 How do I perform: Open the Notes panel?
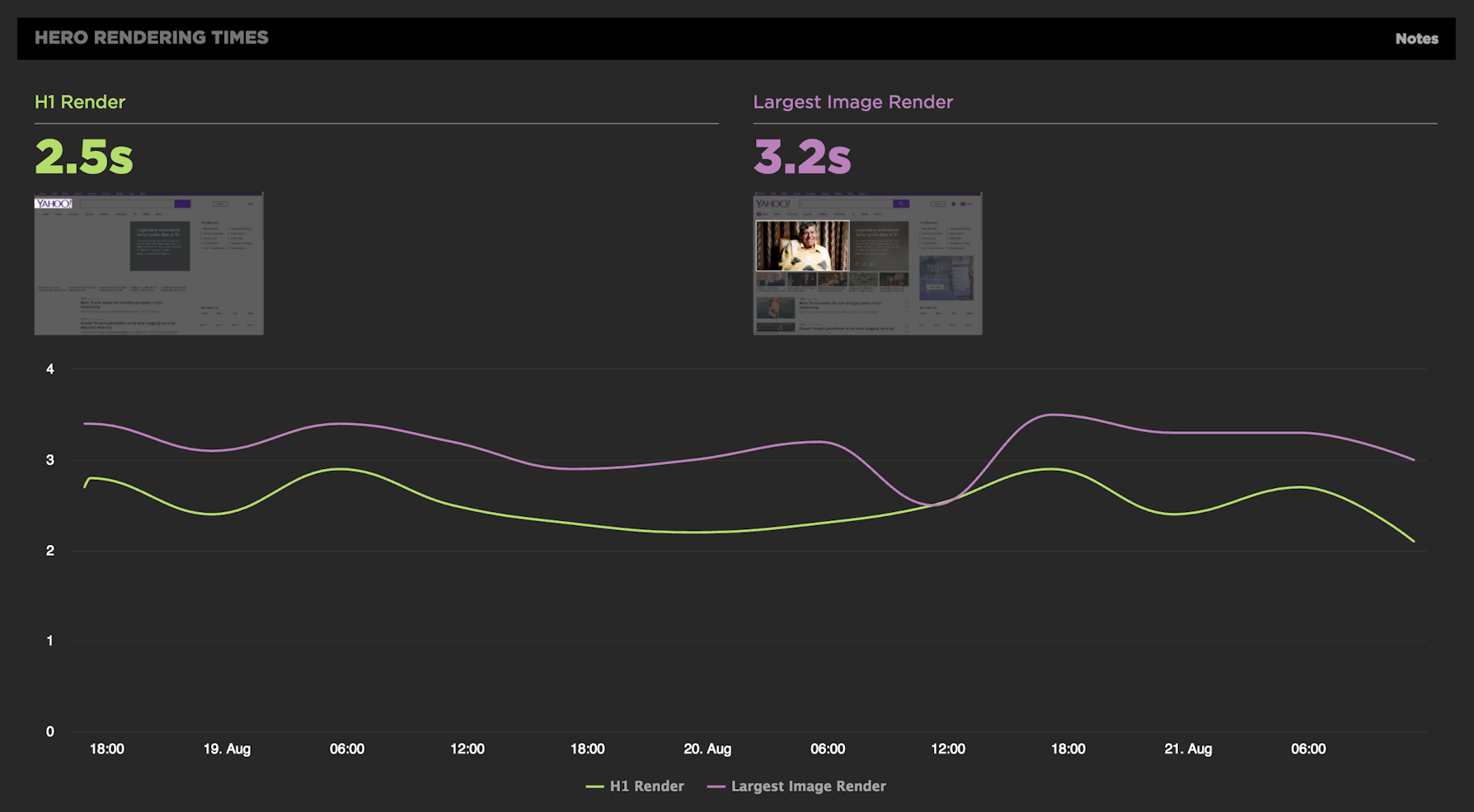coord(1416,38)
